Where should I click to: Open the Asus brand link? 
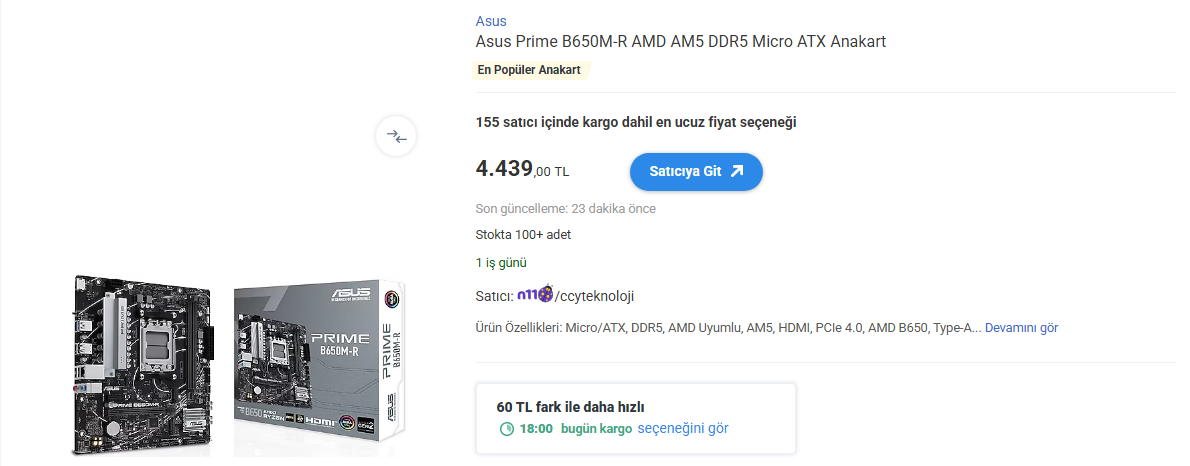point(491,21)
